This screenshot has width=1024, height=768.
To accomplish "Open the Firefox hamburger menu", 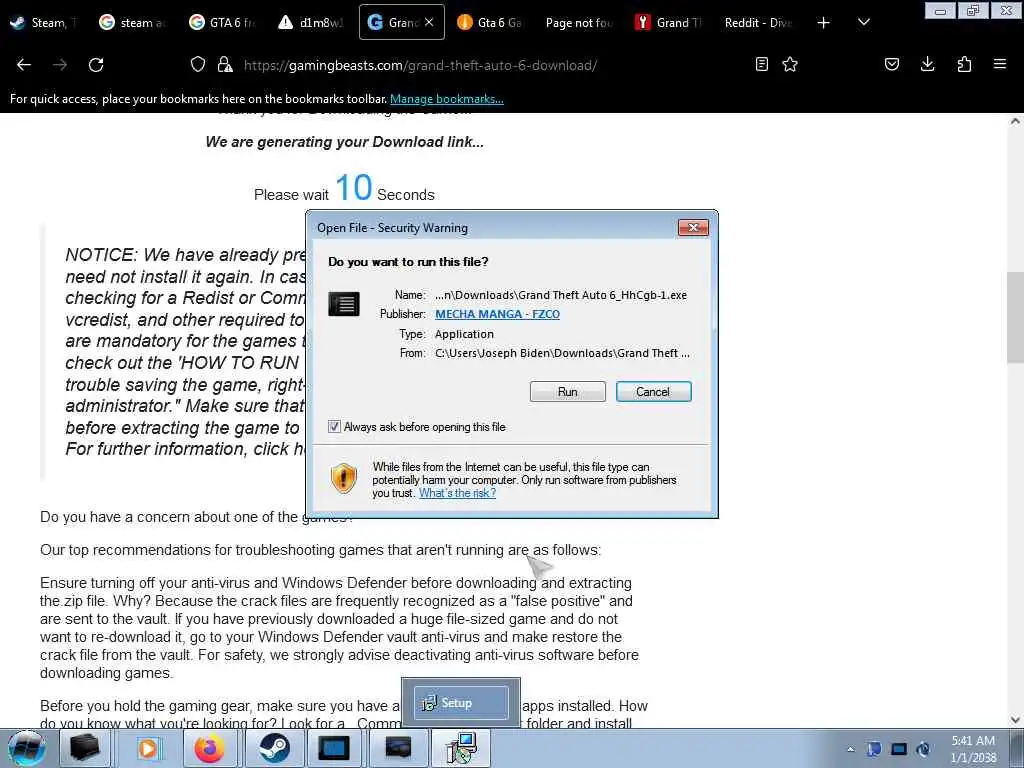I will coord(1000,64).
